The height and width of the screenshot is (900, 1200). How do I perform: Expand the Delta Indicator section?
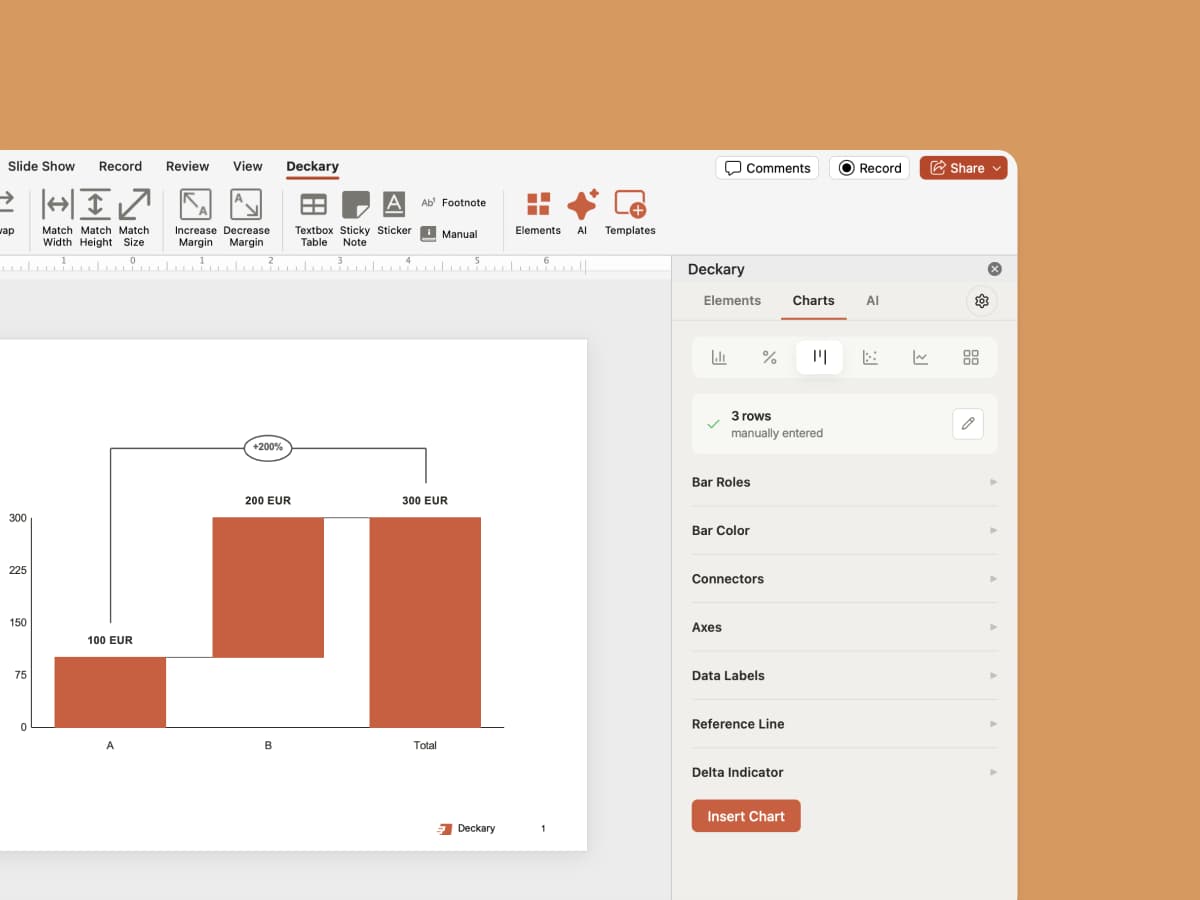tap(845, 772)
